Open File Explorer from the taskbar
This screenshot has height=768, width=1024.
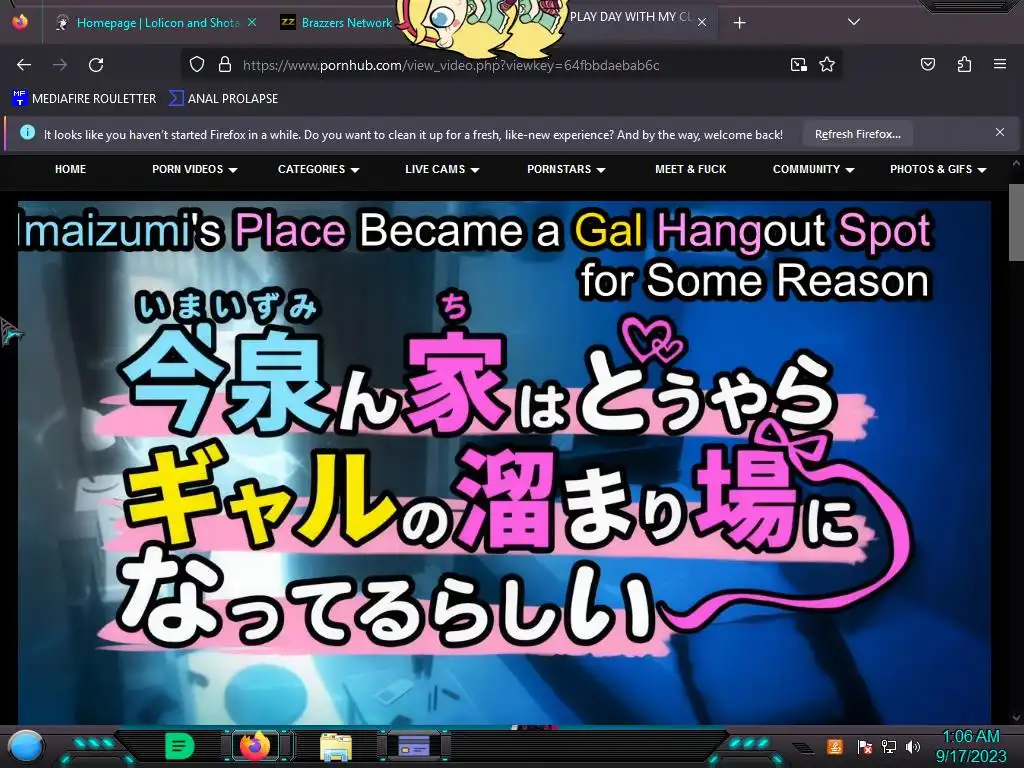(336, 746)
